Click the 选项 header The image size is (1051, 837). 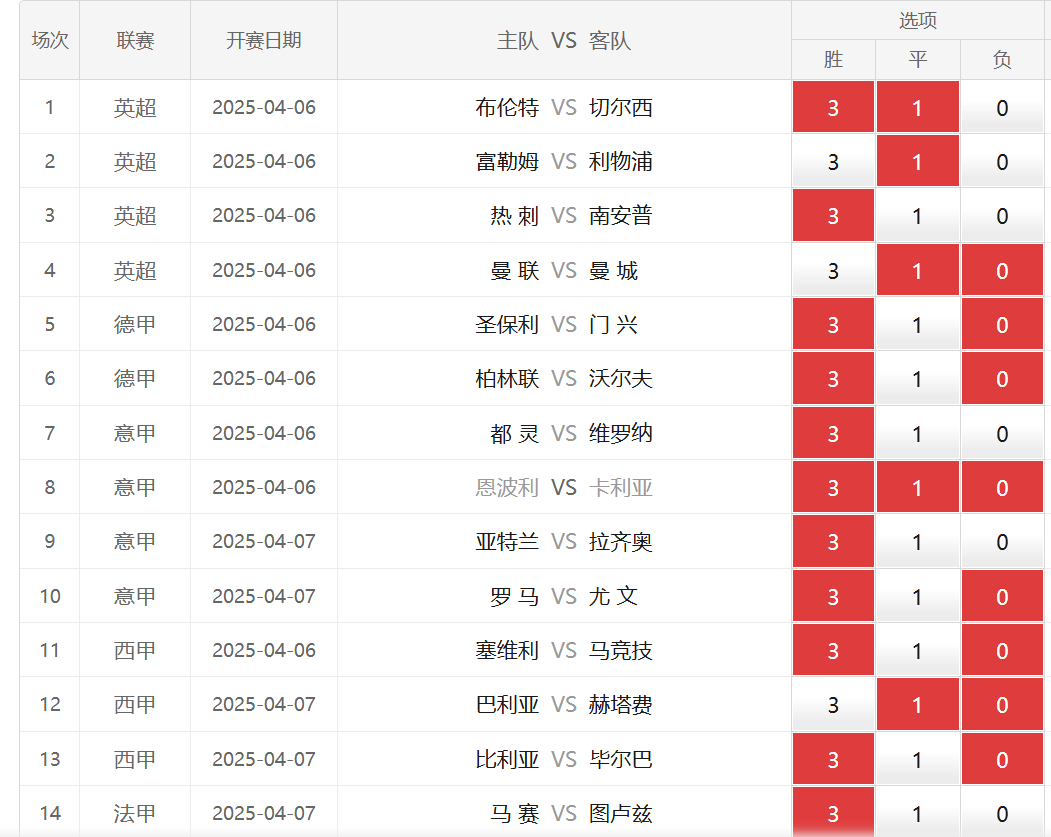[x=918, y=20]
